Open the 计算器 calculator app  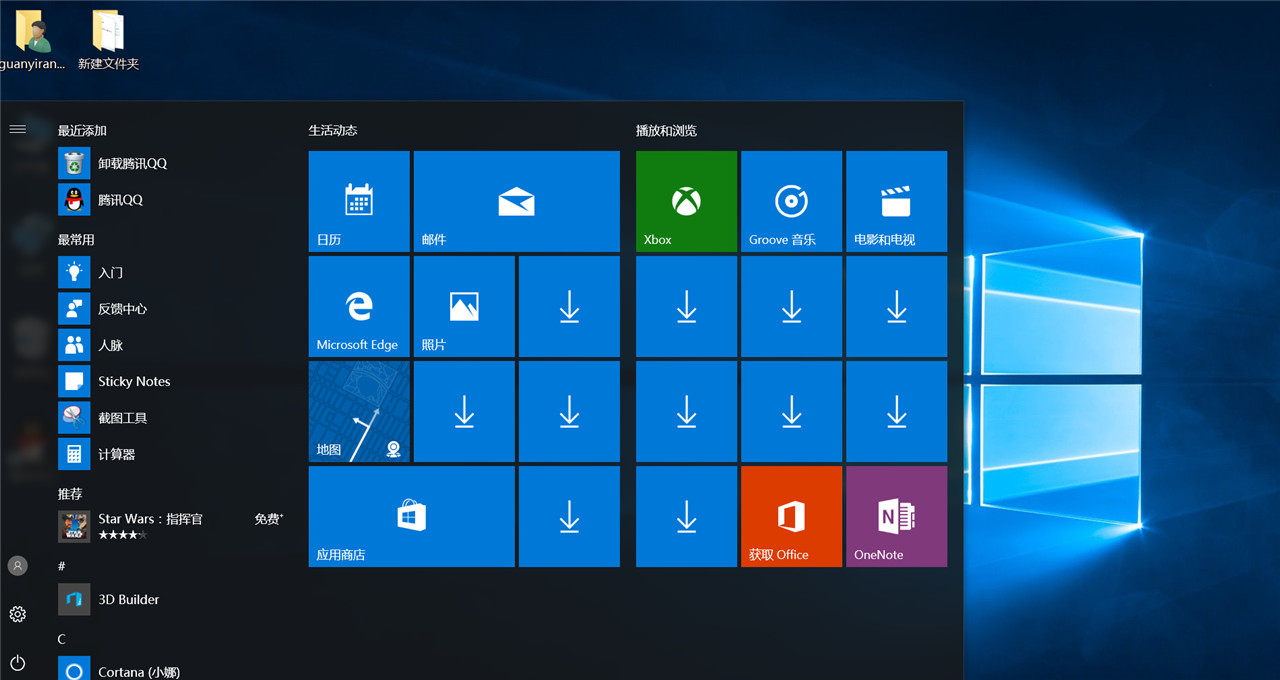(x=172, y=454)
